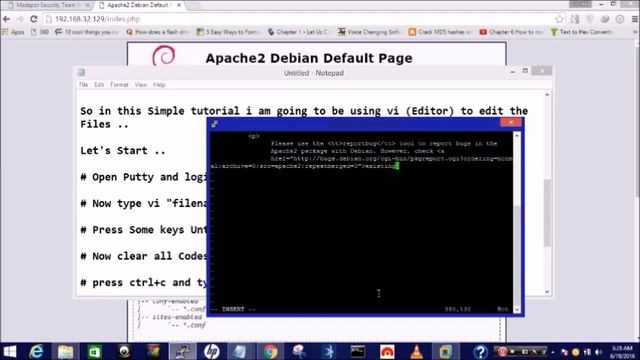The height and width of the screenshot is (360, 640).
Task: Click the Notepad vertical scrollbar thumb
Action: click(547, 213)
